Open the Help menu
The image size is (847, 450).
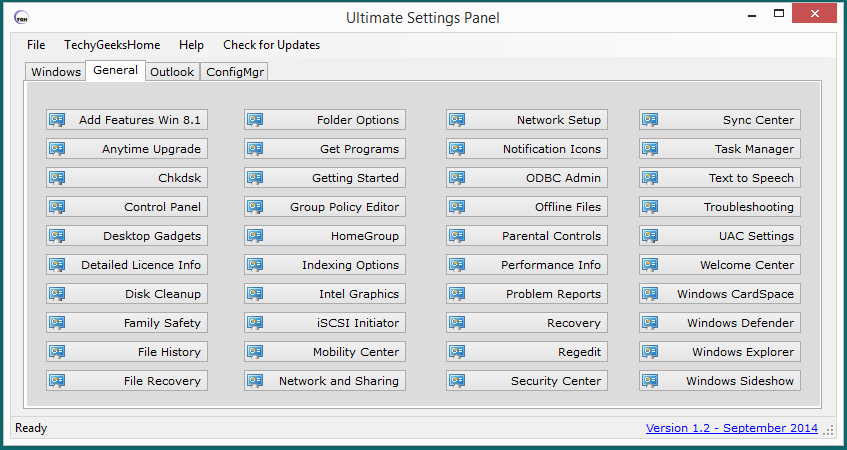point(191,45)
